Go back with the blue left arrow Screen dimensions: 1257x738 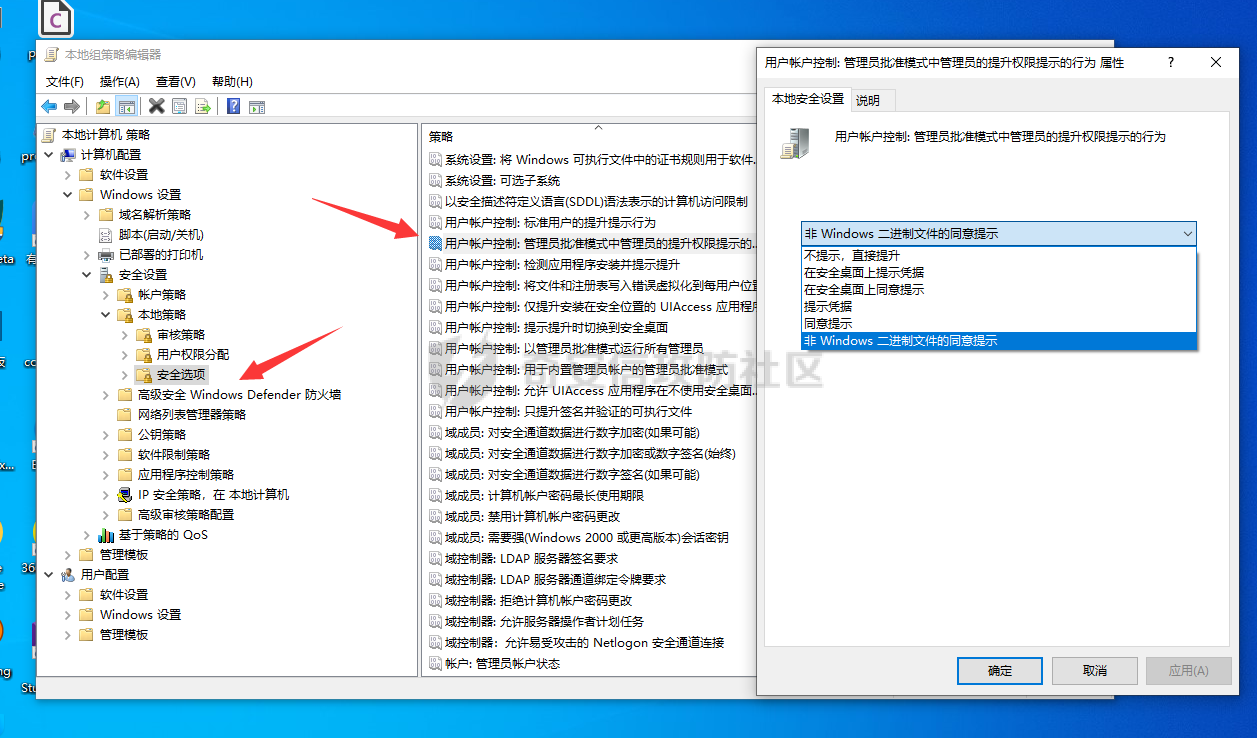pyautogui.click(x=49, y=106)
